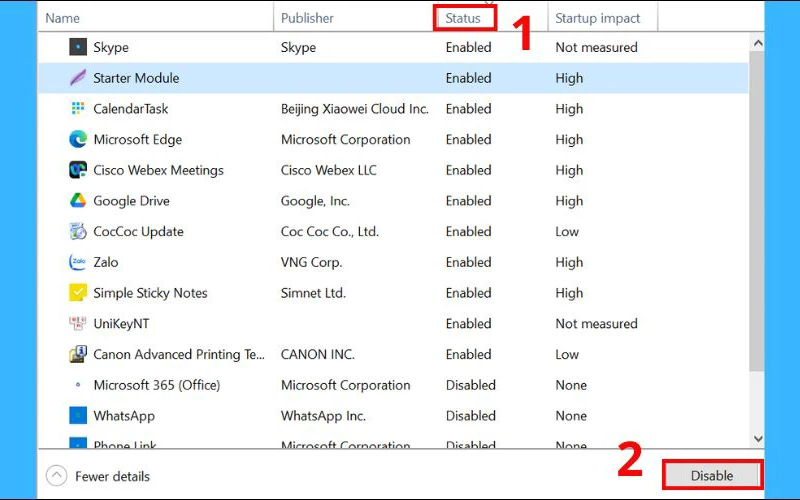This screenshot has height=500, width=800.
Task: Sort entries by Name column header
Action: [63, 18]
